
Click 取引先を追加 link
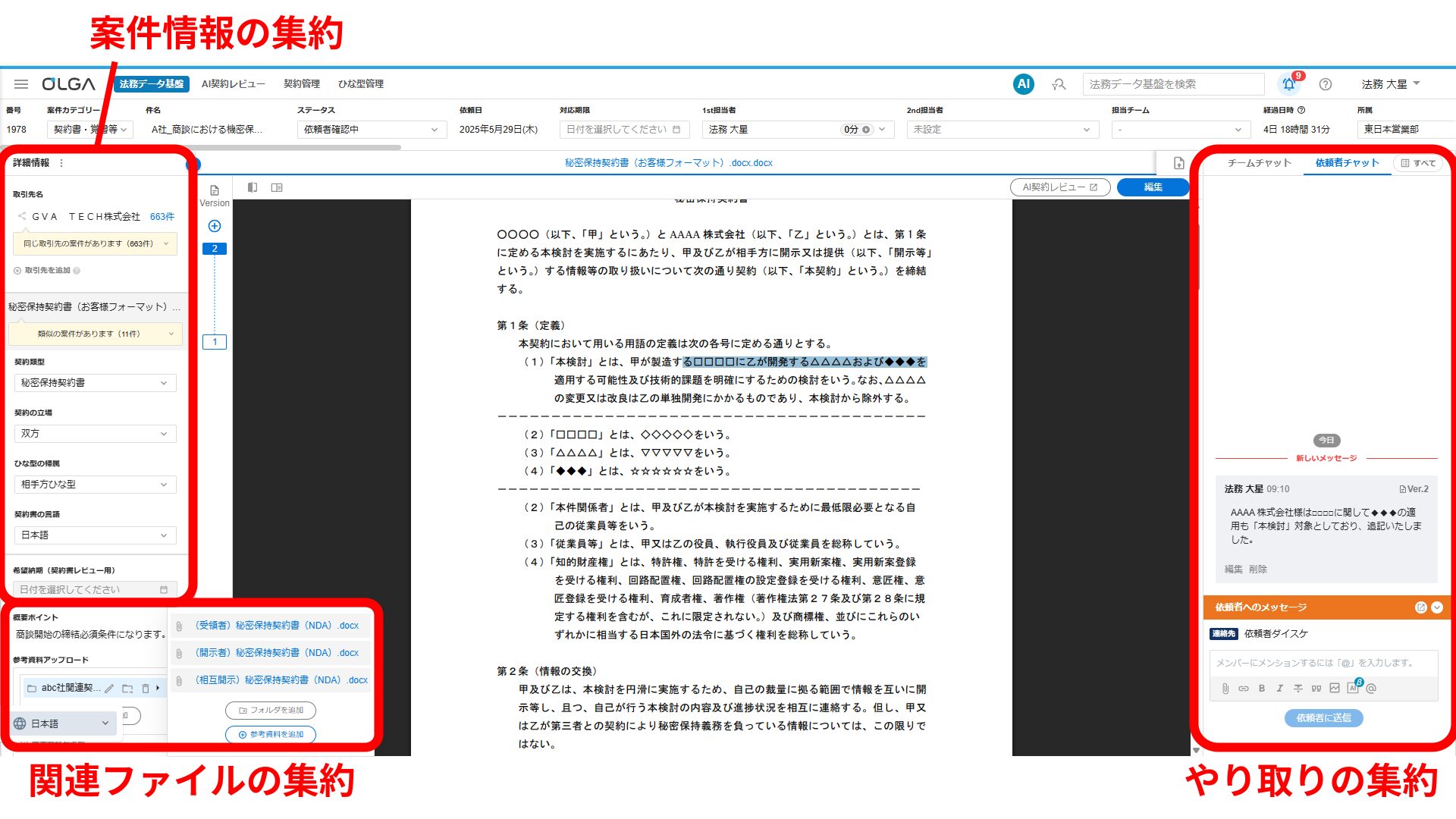click(x=46, y=271)
